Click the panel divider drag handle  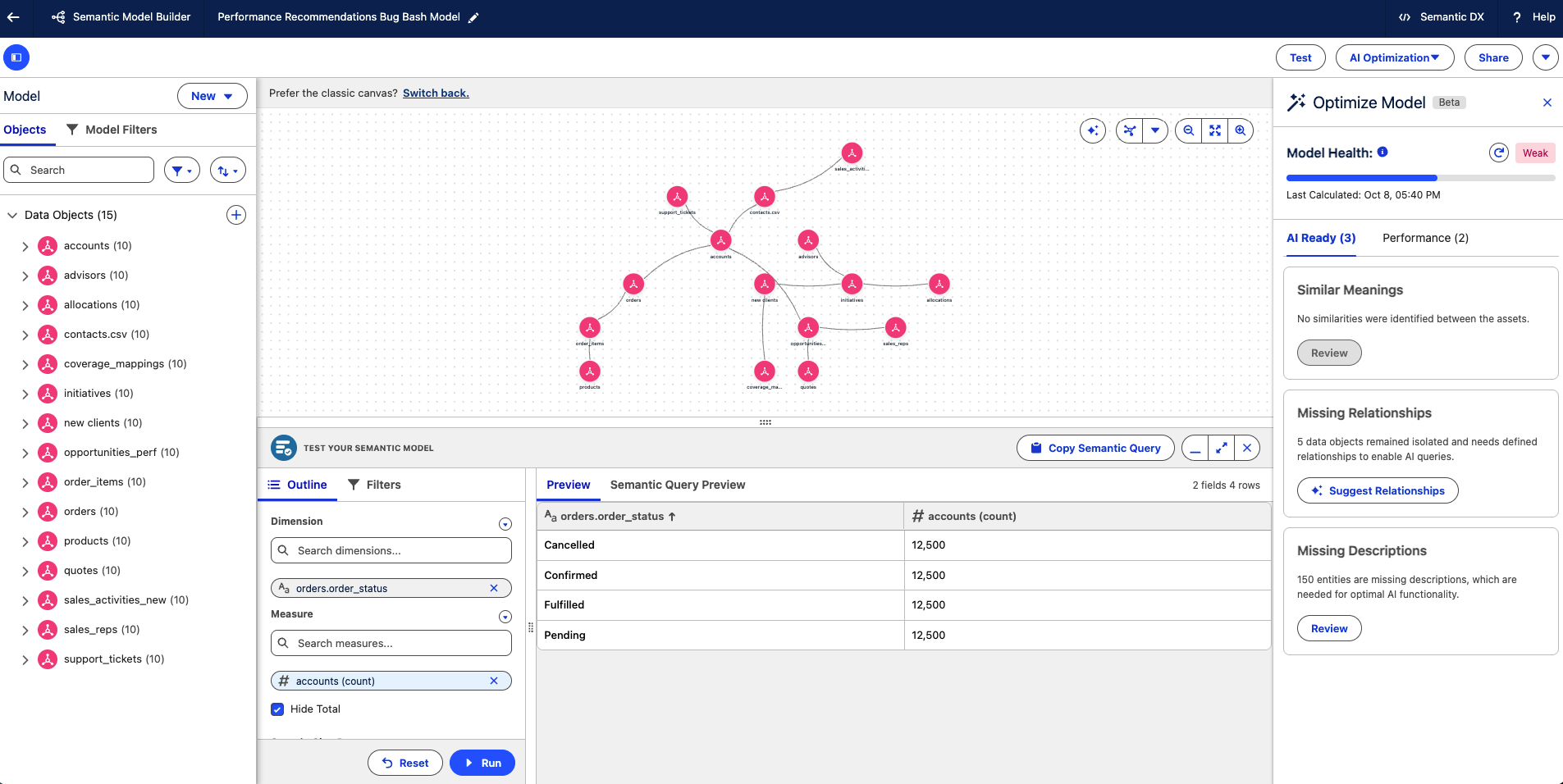(765, 422)
